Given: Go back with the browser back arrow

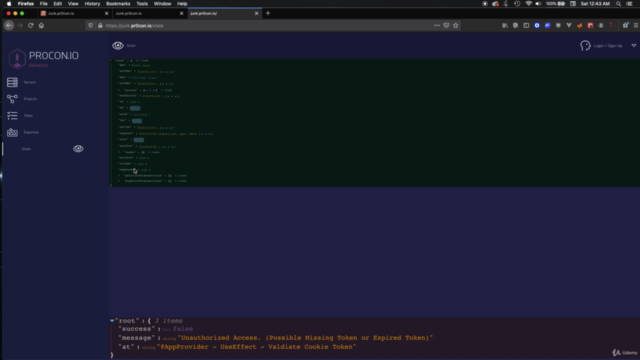Looking at the screenshot, I should coord(9,25).
